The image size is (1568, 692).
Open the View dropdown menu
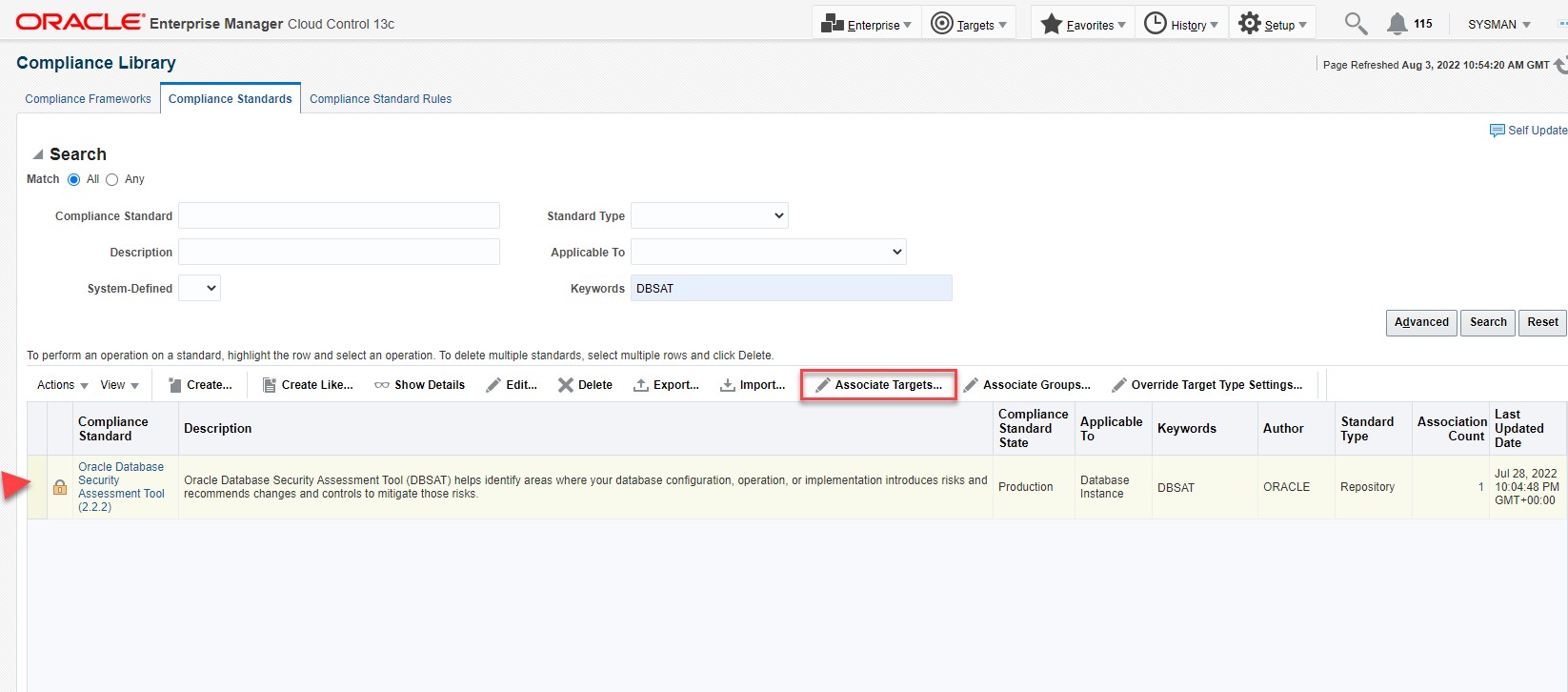coord(120,385)
